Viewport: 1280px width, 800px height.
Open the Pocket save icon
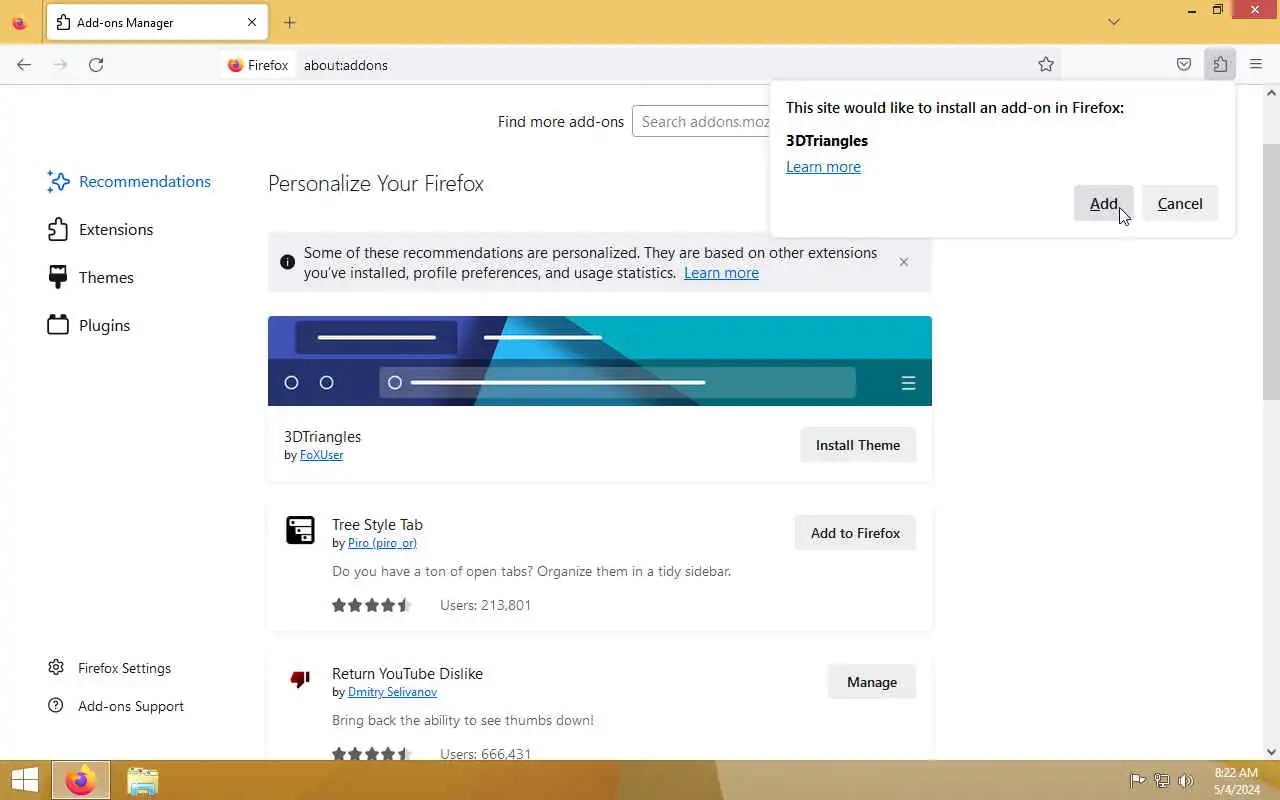1184,65
